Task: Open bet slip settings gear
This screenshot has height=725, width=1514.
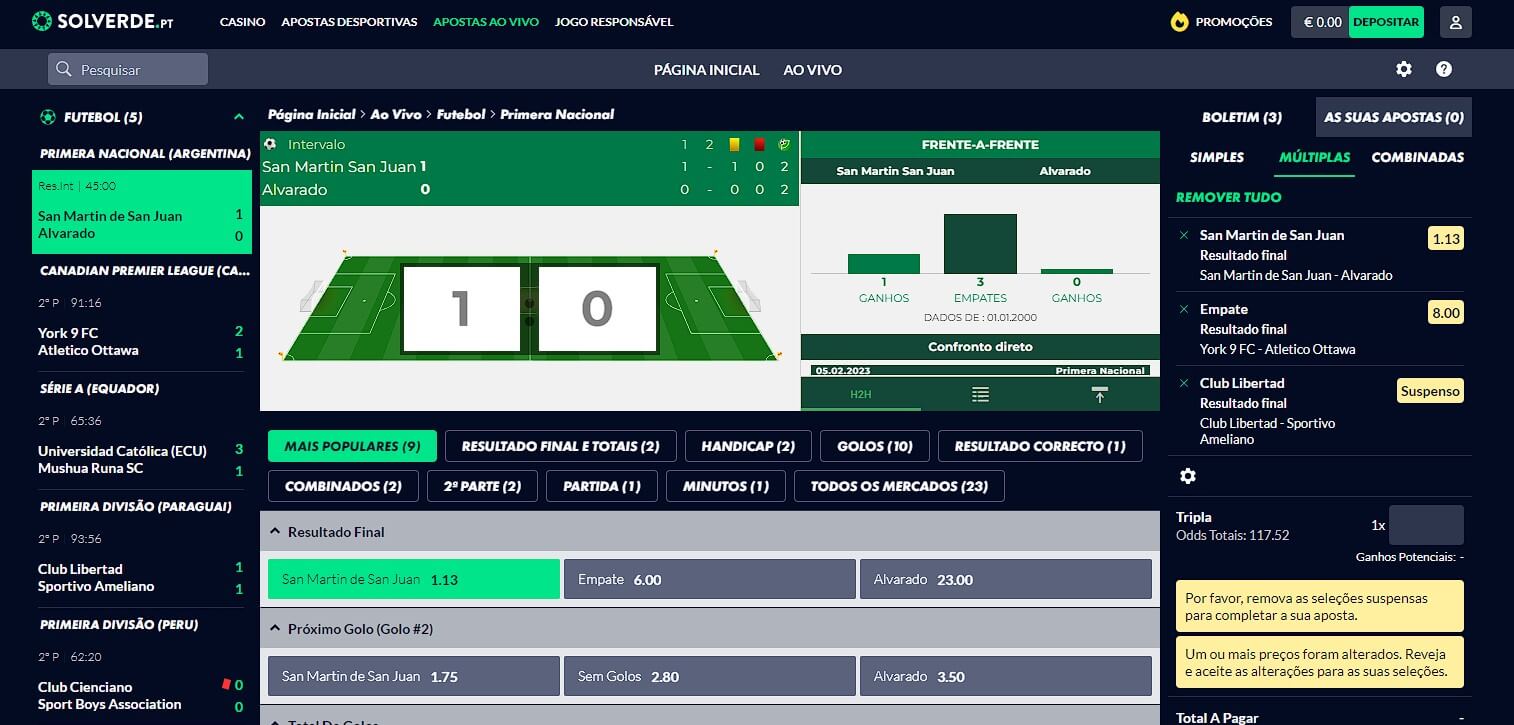Action: point(1188,476)
